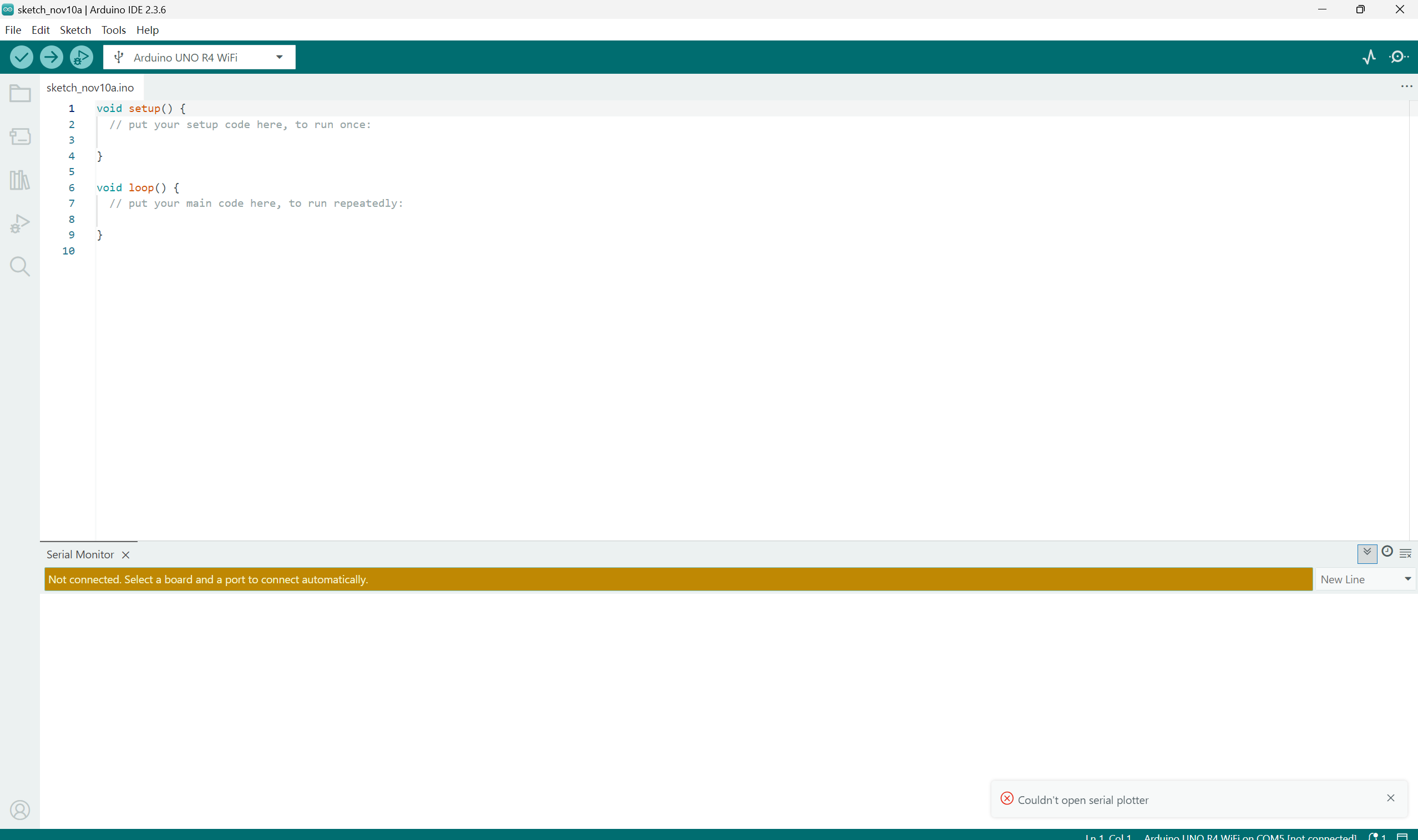Open the Serial Plotter
Image resolution: width=1418 pixels, height=840 pixels.
1369,57
